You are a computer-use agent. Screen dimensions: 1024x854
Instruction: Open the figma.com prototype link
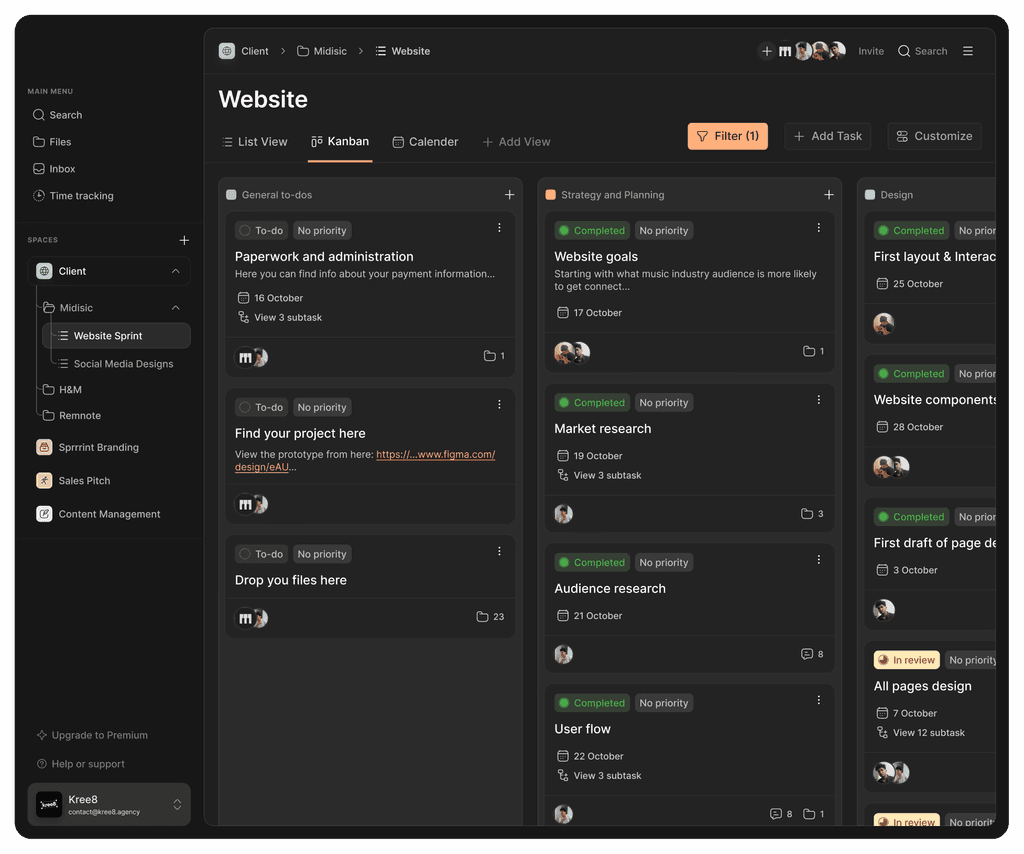click(x=435, y=454)
